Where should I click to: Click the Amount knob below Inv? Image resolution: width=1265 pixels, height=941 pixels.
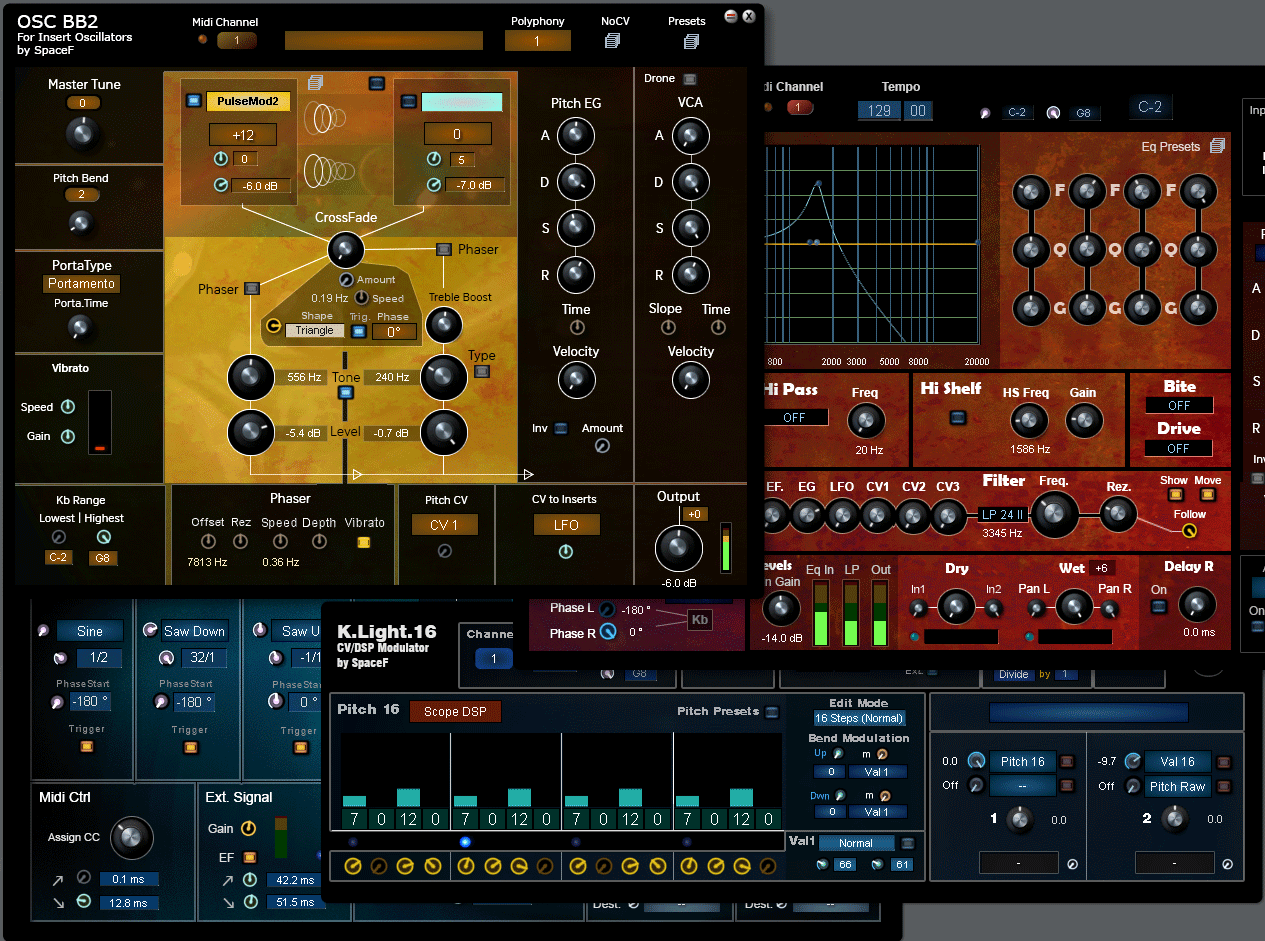coord(601,446)
